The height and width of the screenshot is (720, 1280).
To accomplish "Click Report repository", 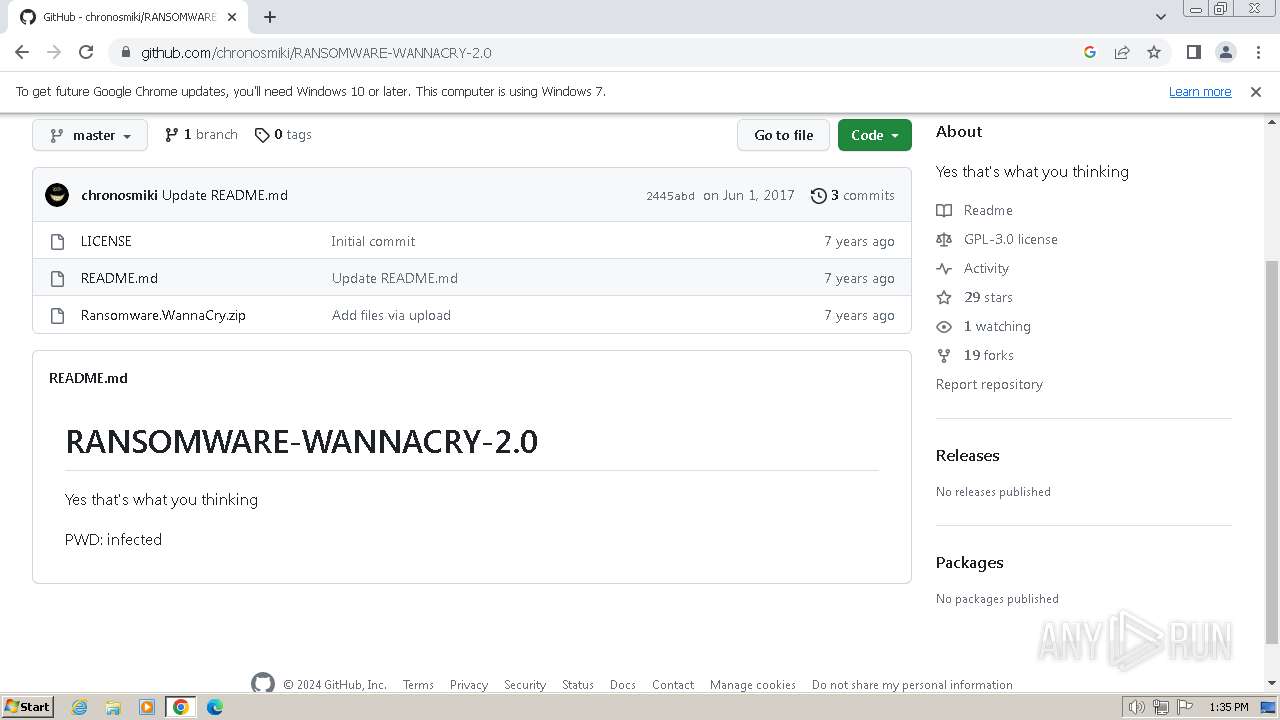I will (x=989, y=384).
